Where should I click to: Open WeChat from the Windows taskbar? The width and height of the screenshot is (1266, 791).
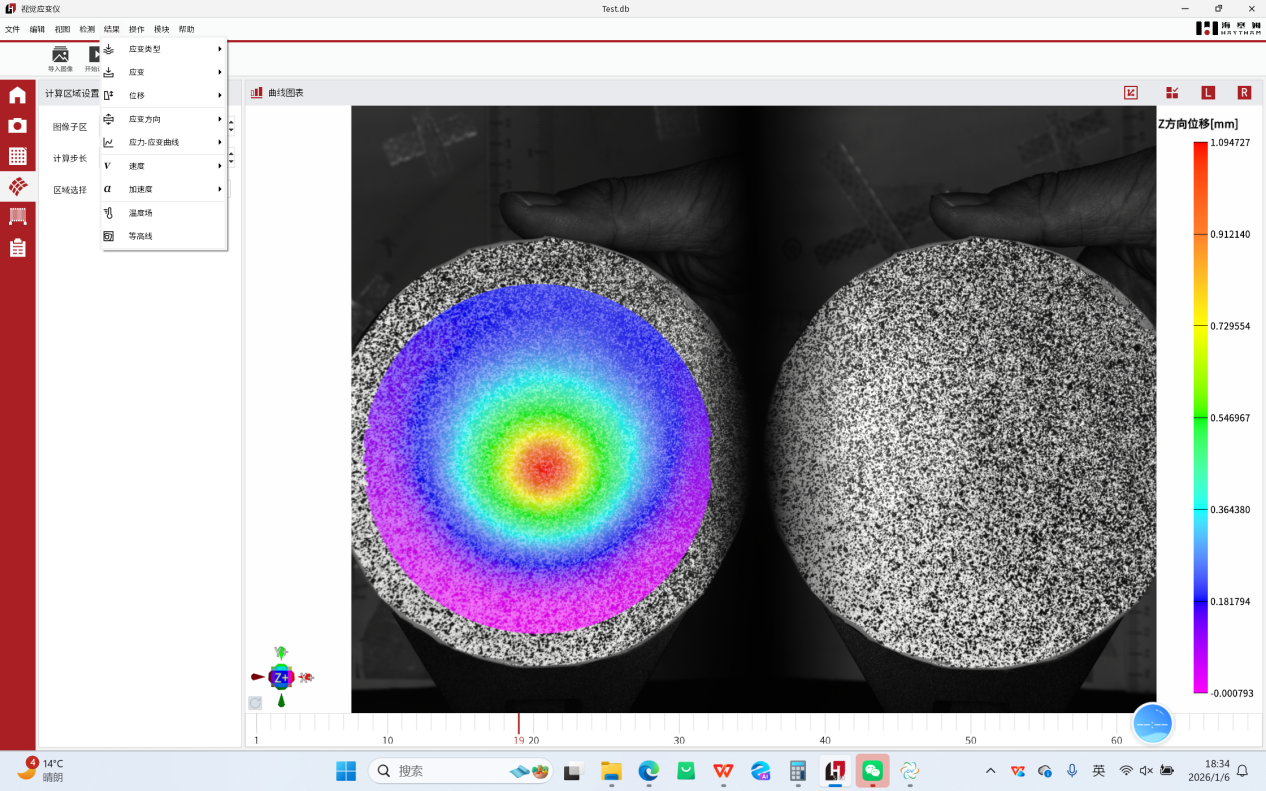872,771
